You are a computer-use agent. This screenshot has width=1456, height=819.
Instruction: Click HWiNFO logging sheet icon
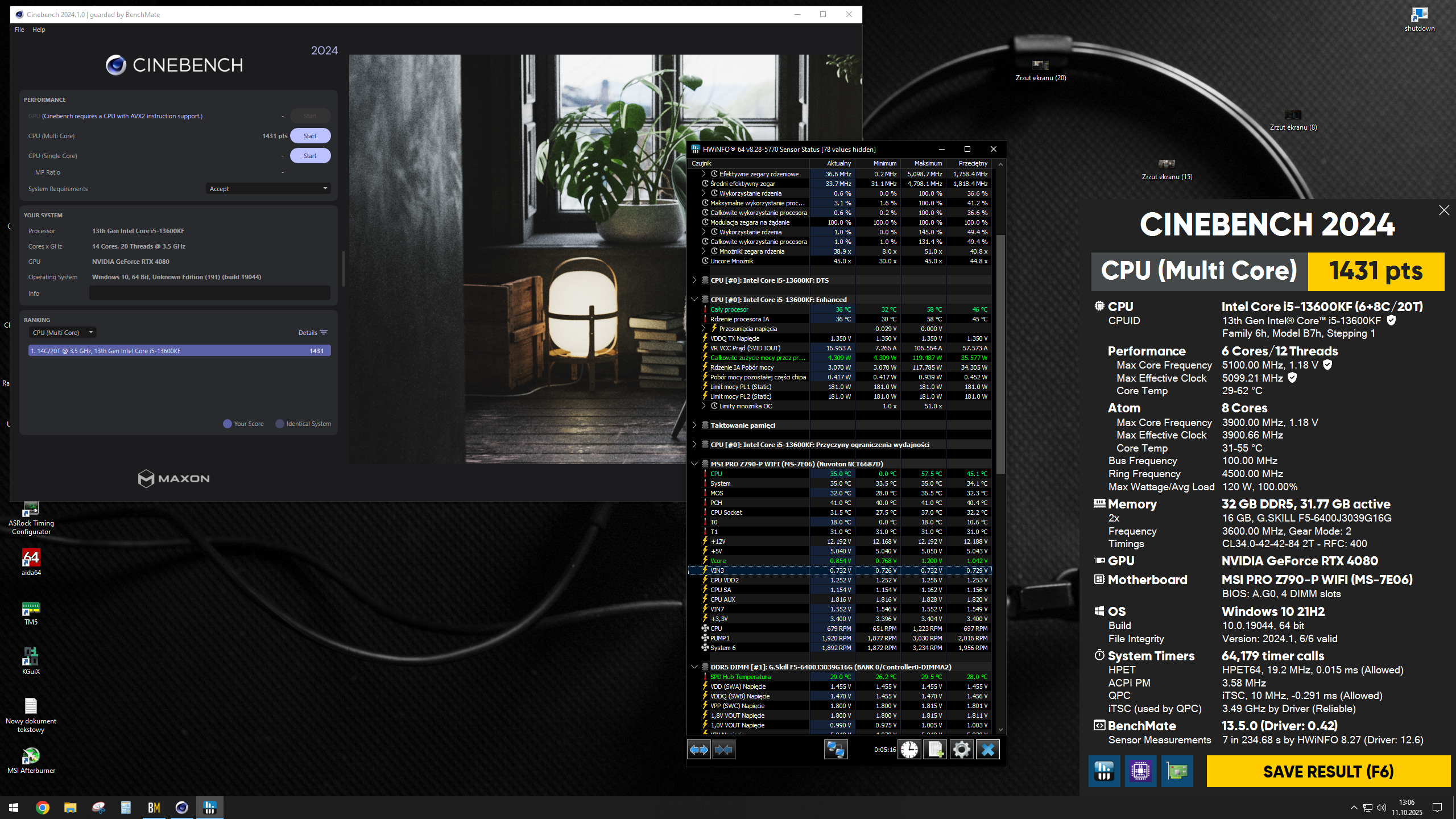(x=936, y=750)
